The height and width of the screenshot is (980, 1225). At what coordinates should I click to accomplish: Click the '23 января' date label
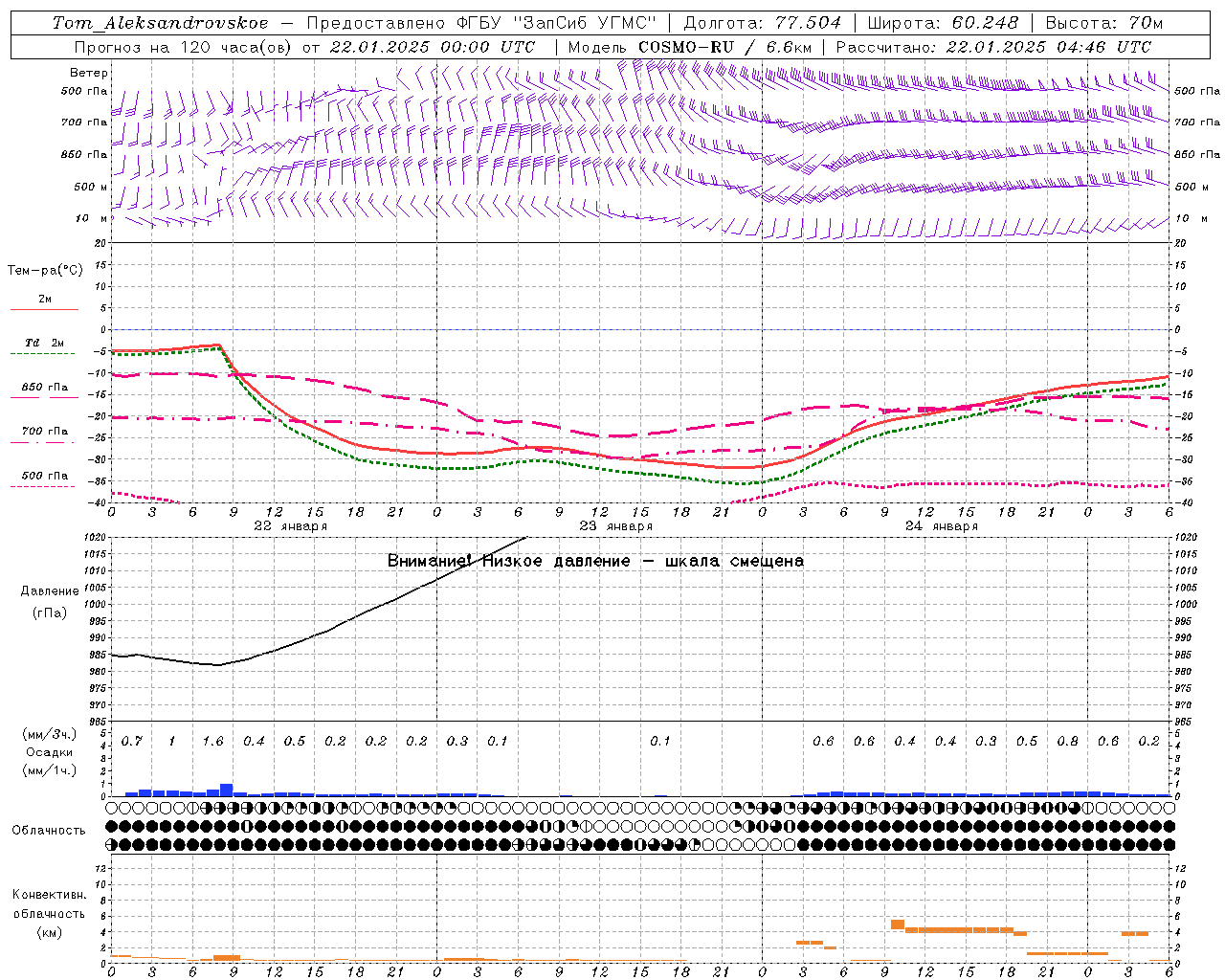click(616, 525)
